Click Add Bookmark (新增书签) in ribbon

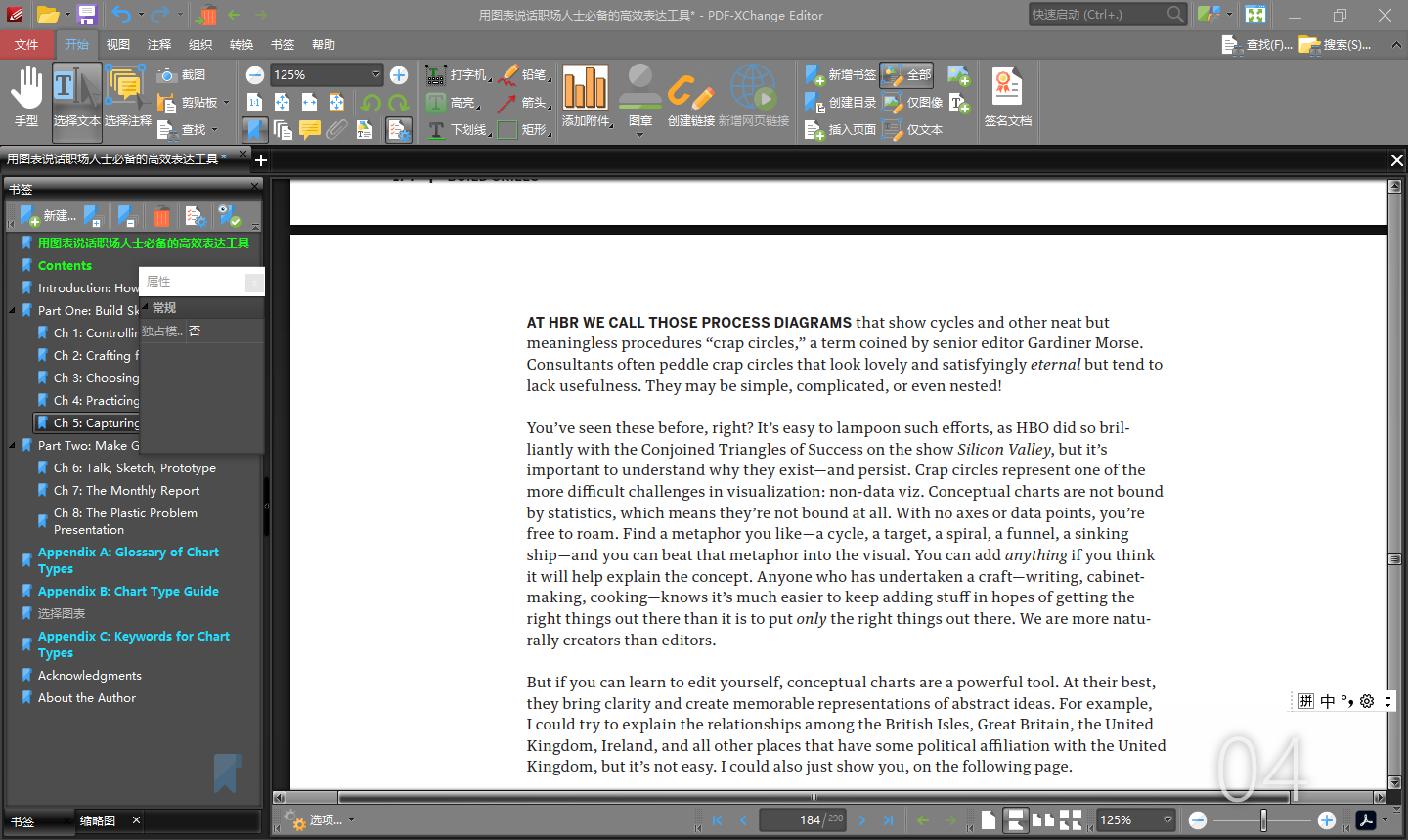[841, 75]
